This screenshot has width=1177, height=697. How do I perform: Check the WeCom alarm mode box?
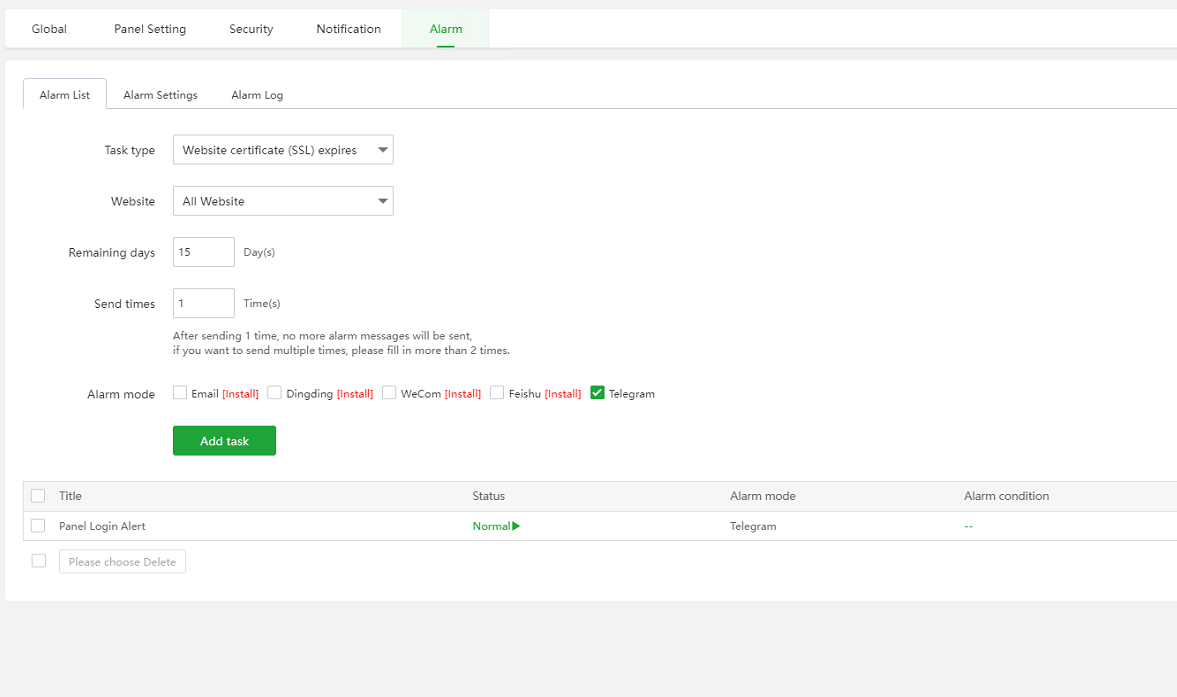click(389, 393)
